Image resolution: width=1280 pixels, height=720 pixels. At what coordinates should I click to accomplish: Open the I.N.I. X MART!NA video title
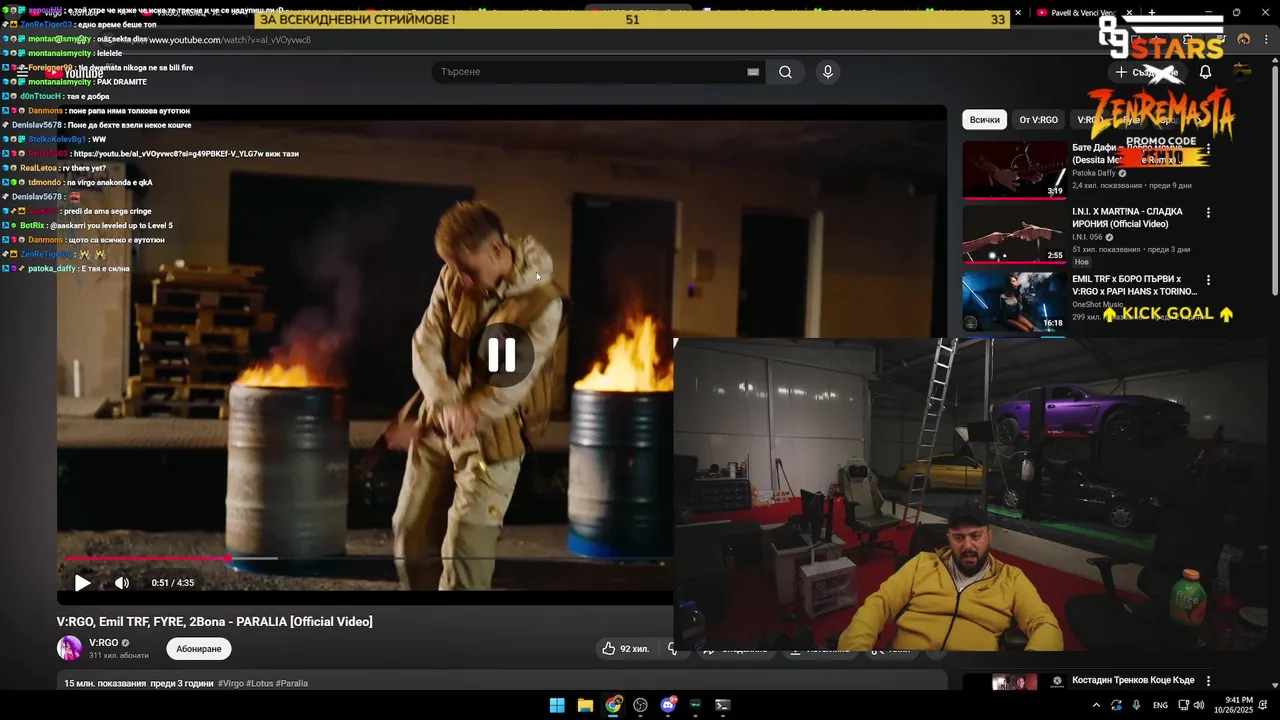[x=1127, y=218]
